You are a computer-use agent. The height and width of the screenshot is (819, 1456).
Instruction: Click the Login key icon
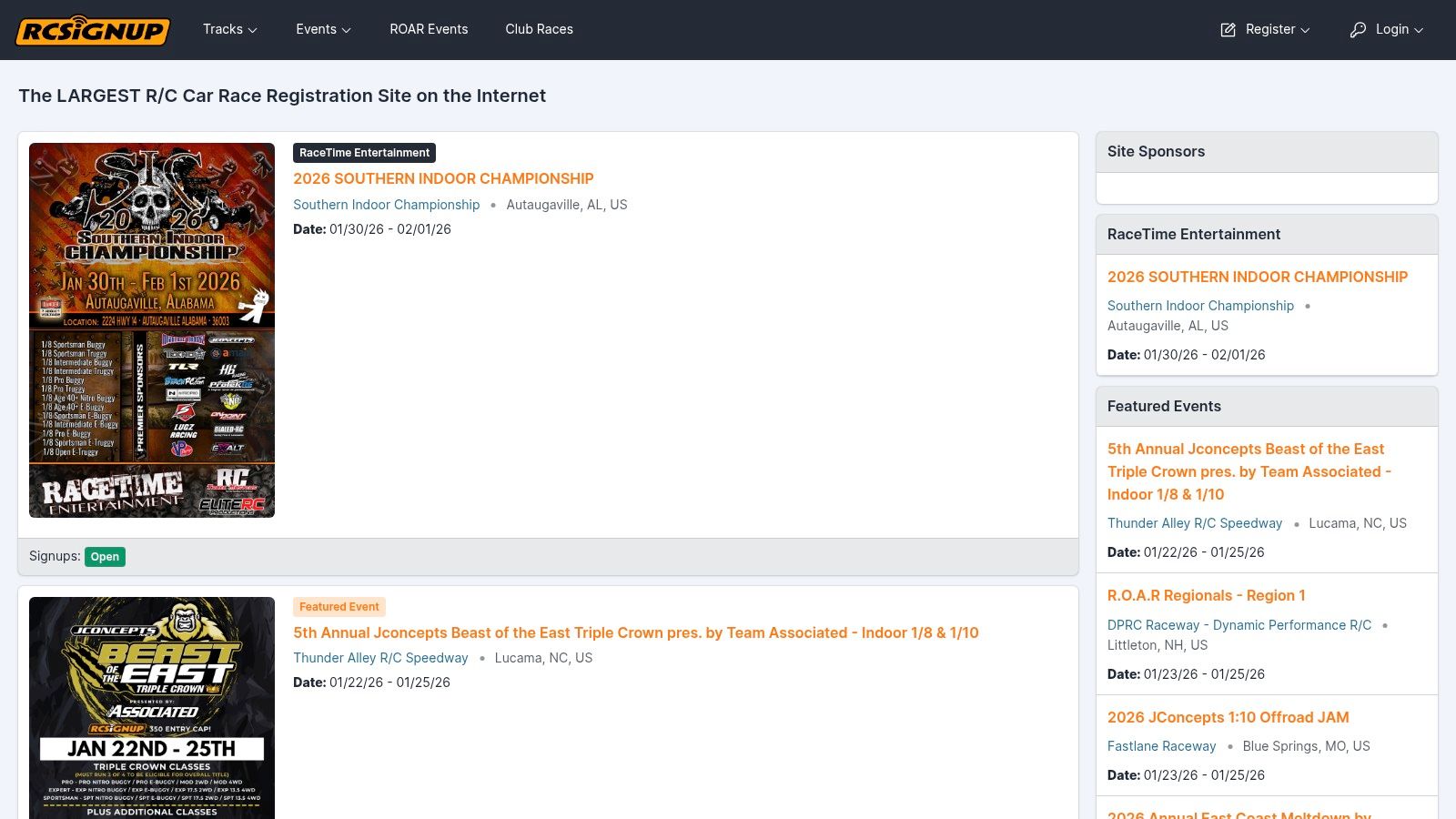pos(1358,30)
